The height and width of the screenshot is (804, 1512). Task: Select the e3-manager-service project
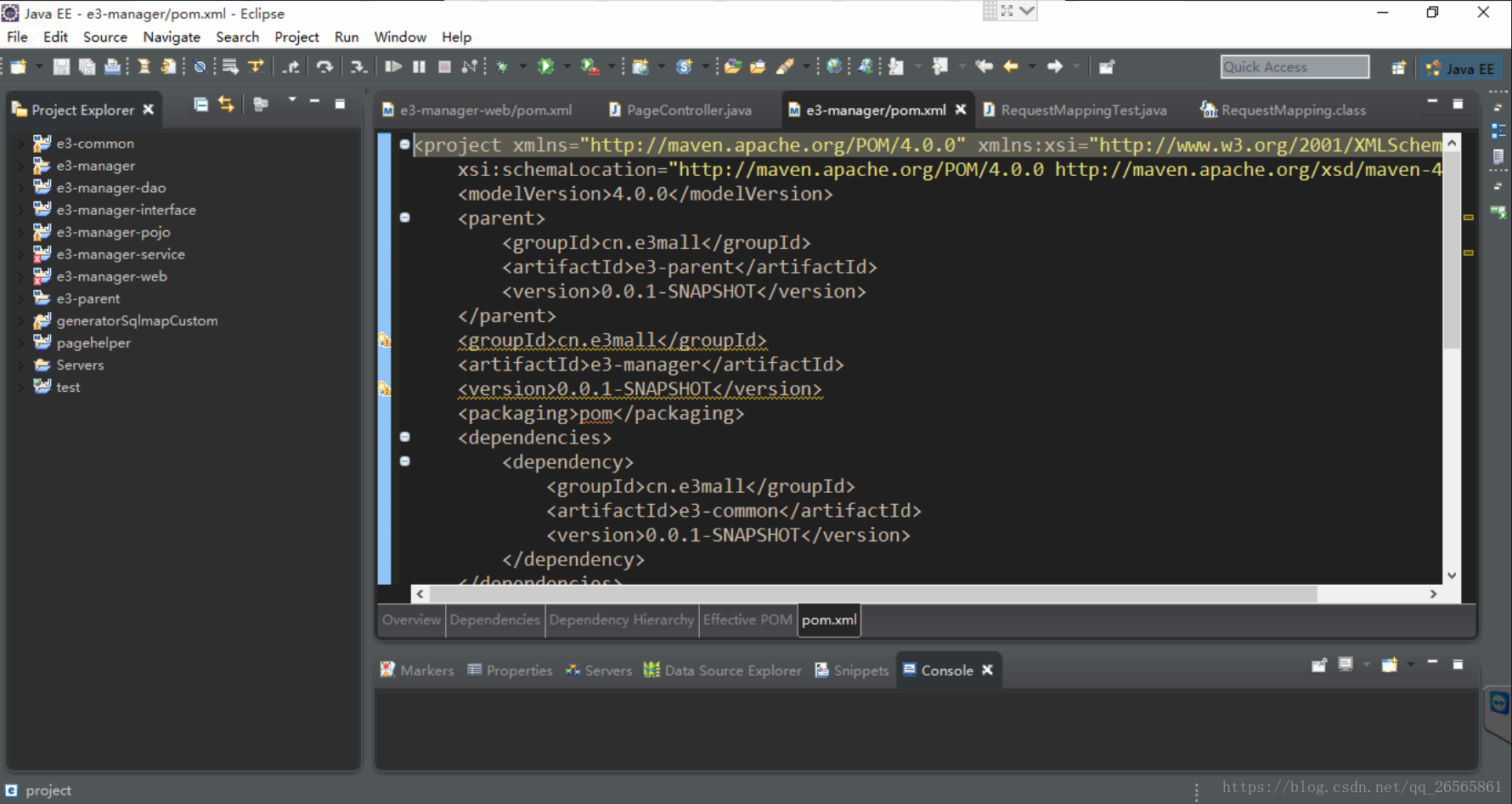click(x=120, y=254)
